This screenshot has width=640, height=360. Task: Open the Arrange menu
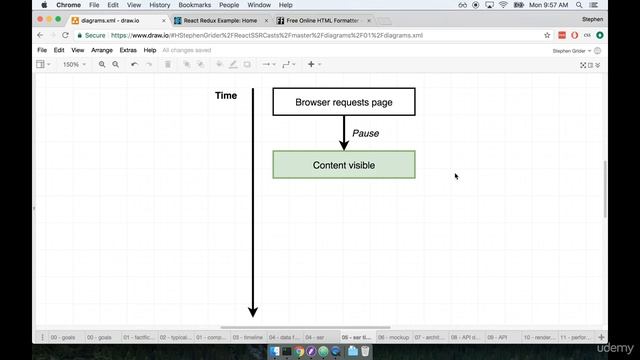pyautogui.click(x=102, y=50)
